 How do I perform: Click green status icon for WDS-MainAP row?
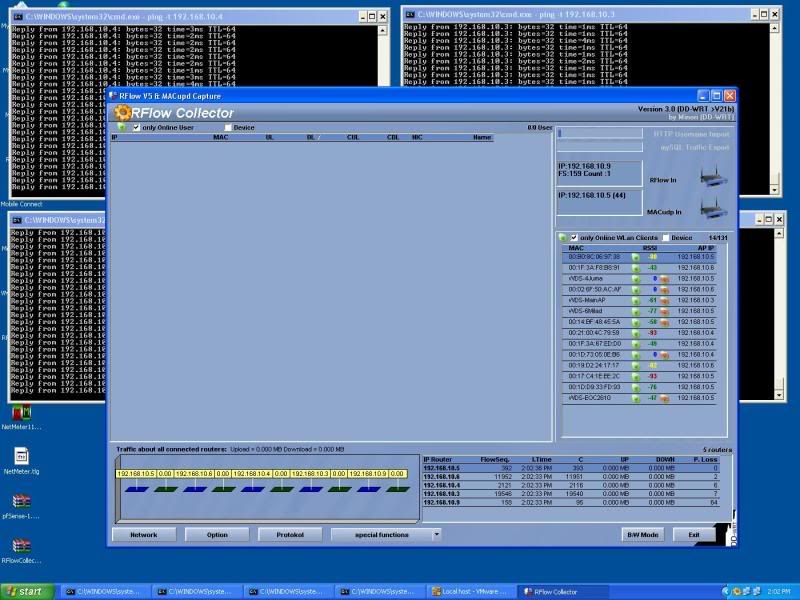tap(636, 301)
